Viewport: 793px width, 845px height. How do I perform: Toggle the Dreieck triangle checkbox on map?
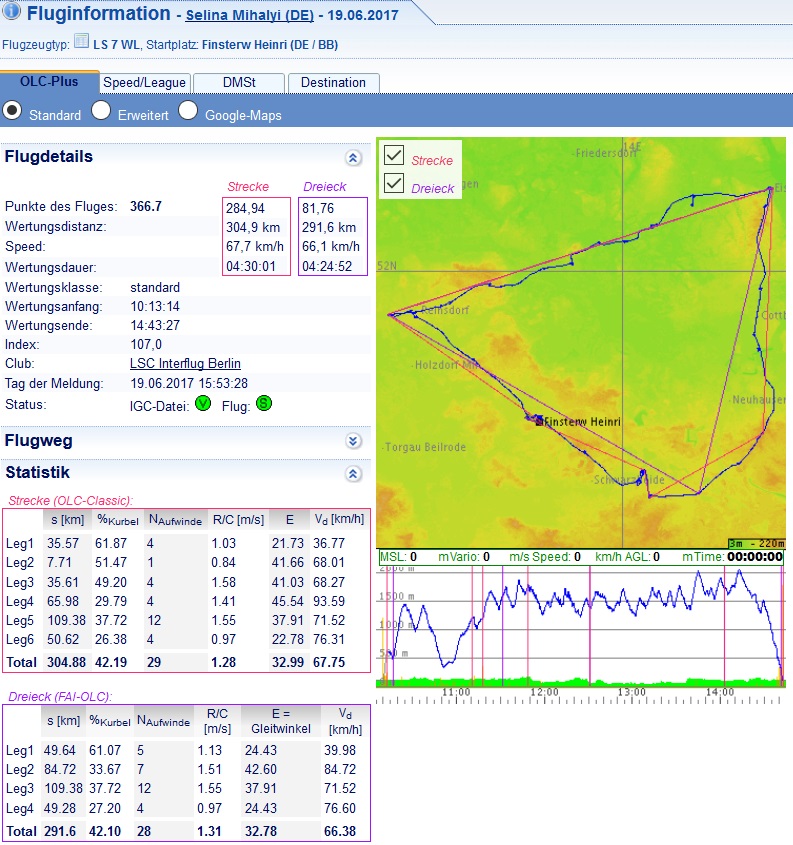394,184
